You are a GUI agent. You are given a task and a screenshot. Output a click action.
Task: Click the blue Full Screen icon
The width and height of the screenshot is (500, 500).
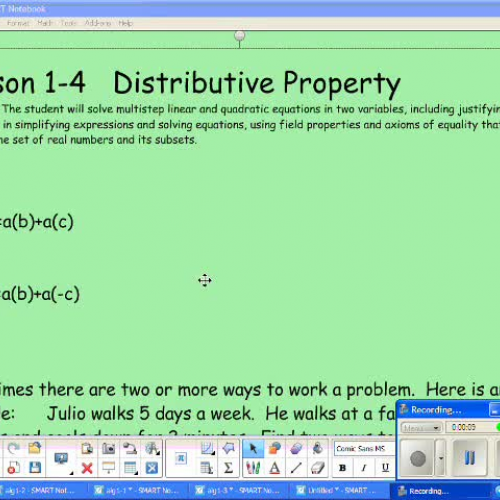tap(152, 468)
